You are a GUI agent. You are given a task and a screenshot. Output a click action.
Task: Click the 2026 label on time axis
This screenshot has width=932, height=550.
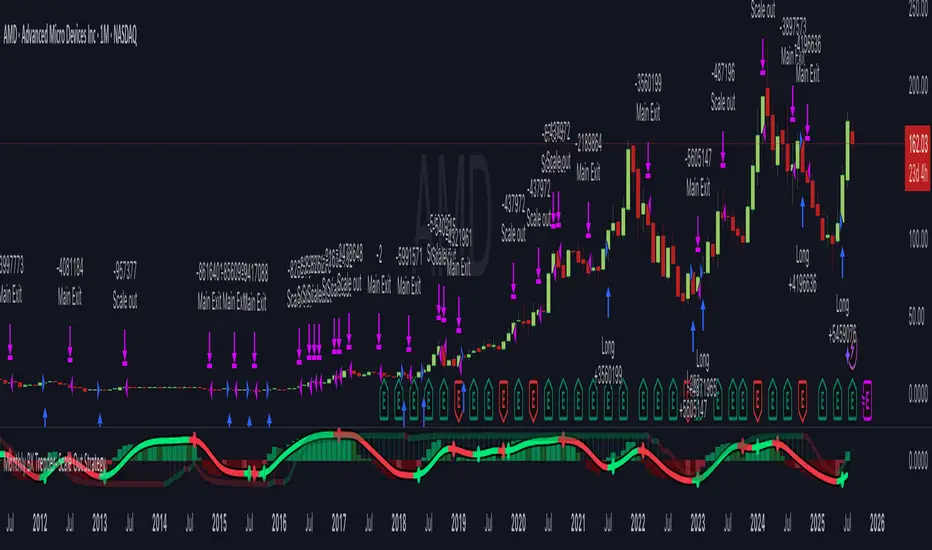pos(877,523)
